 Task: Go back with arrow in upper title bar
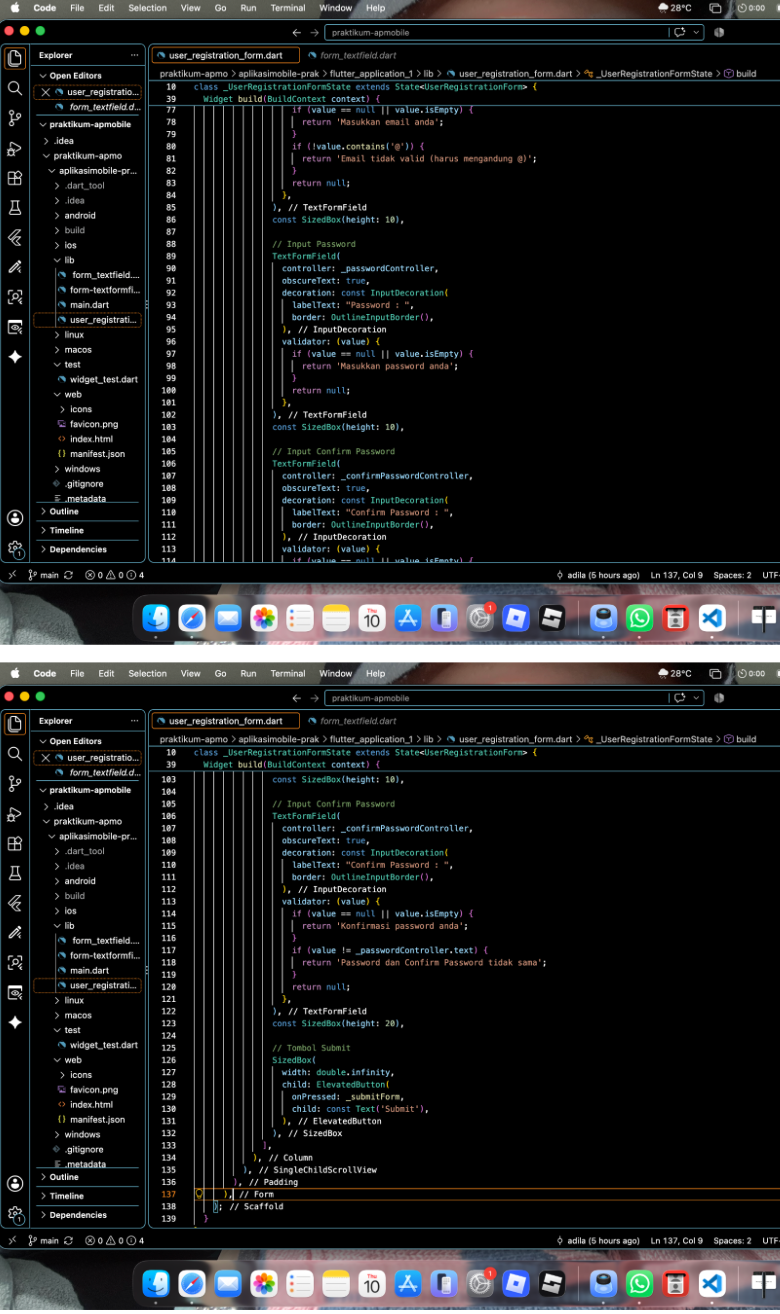point(297,32)
